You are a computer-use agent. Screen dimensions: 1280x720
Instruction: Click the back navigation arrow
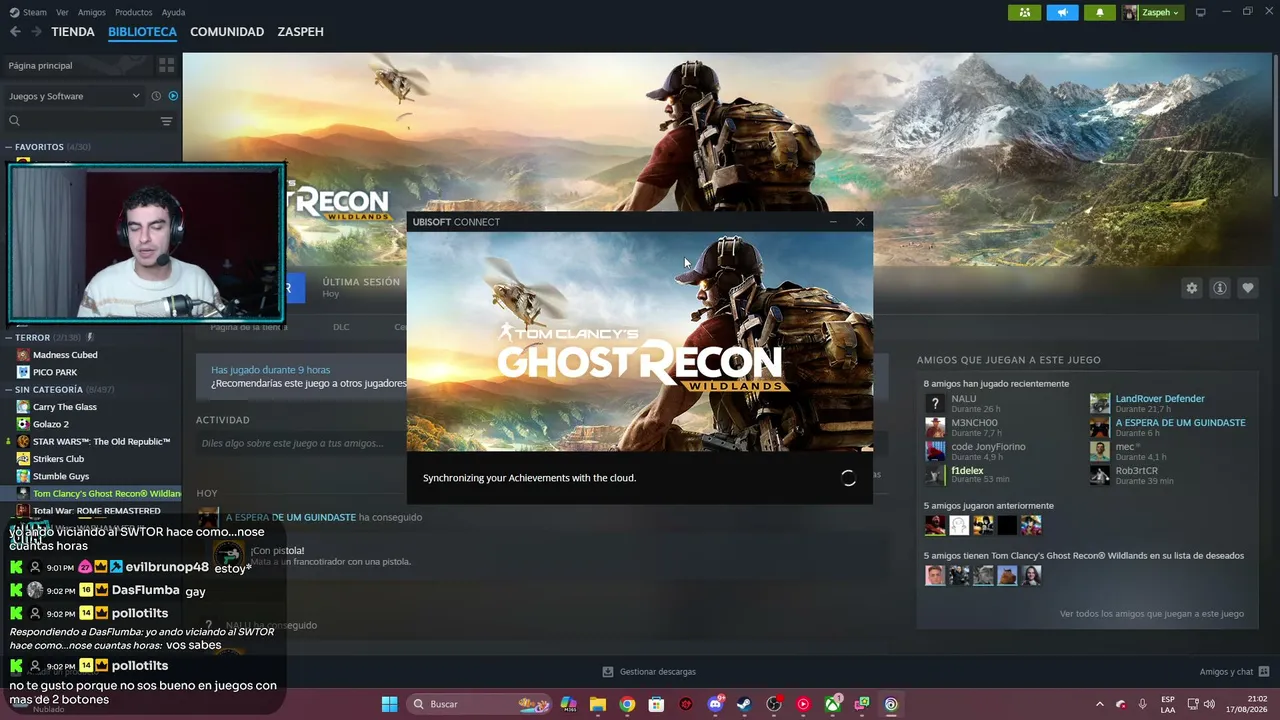coord(15,32)
